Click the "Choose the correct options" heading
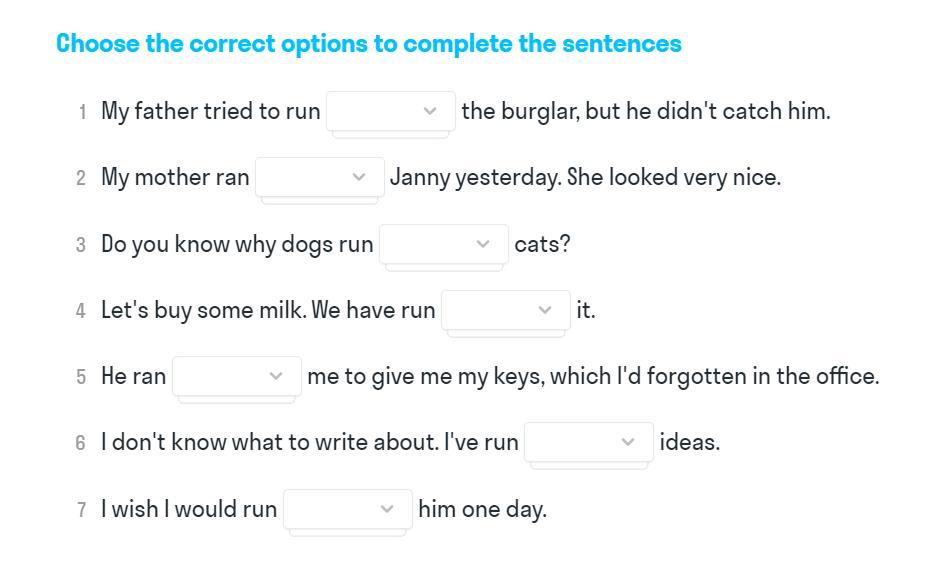This screenshot has width=952, height=582. point(369,44)
